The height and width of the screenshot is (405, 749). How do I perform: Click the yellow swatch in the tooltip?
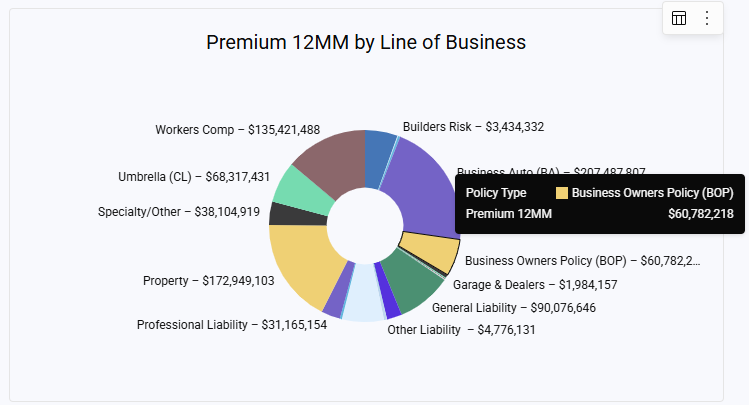(x=562, y=193)
